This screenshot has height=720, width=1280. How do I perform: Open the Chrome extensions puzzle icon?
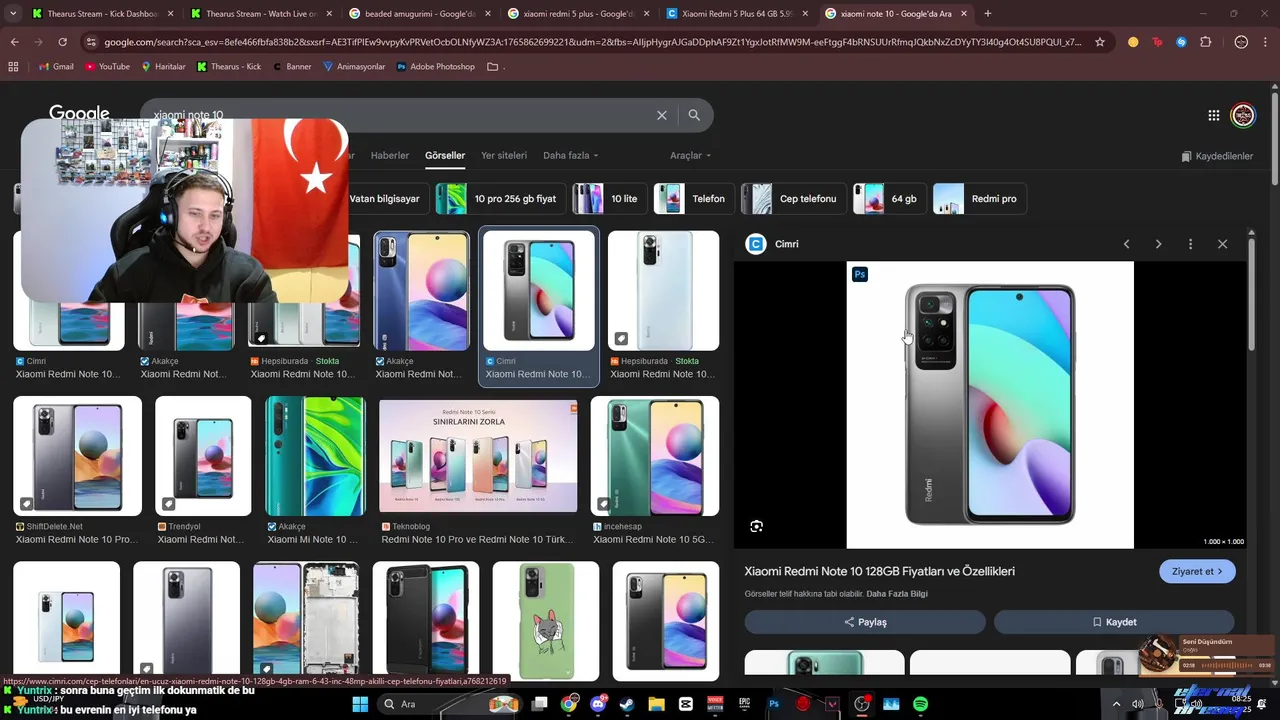click(1205, 42)
